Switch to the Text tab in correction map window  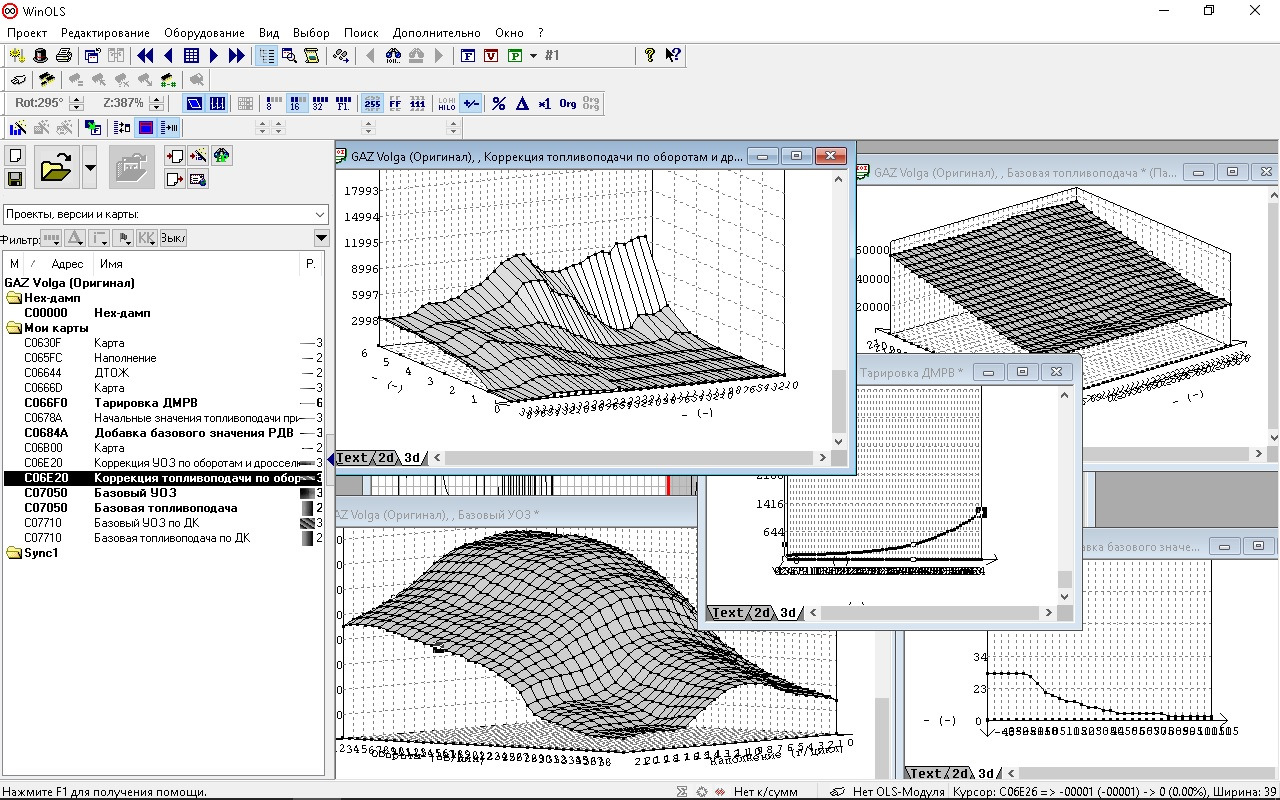tap(352, 458)
